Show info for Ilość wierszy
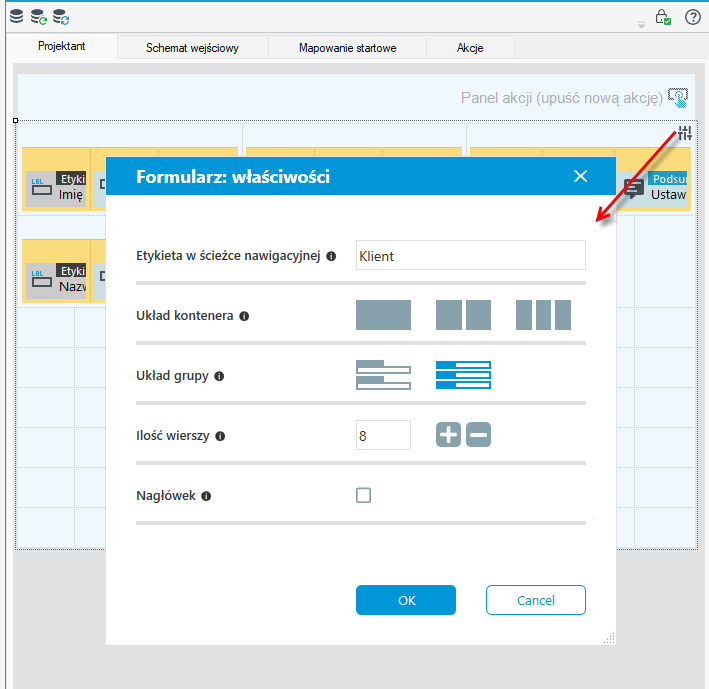The width and height of the screenshot is (709, 689). [220, 436]
